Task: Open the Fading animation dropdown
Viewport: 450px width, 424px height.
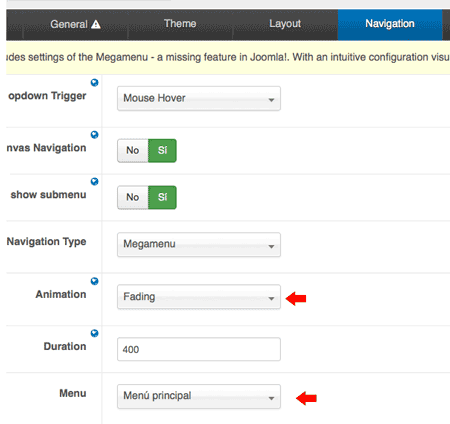Action: [199, 297]
